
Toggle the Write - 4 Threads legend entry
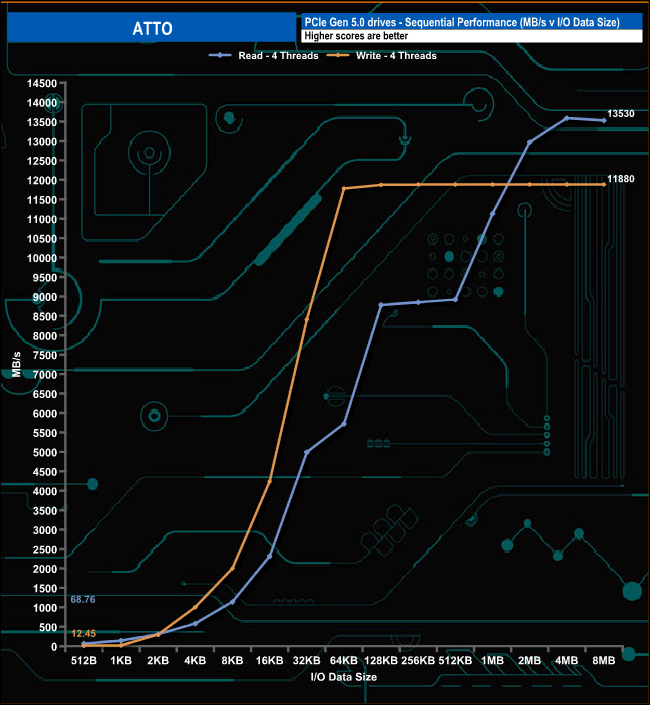(x=395, y=56)
